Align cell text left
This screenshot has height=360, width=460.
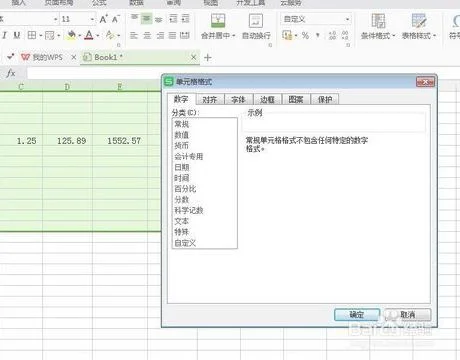[x=134, y=35]
